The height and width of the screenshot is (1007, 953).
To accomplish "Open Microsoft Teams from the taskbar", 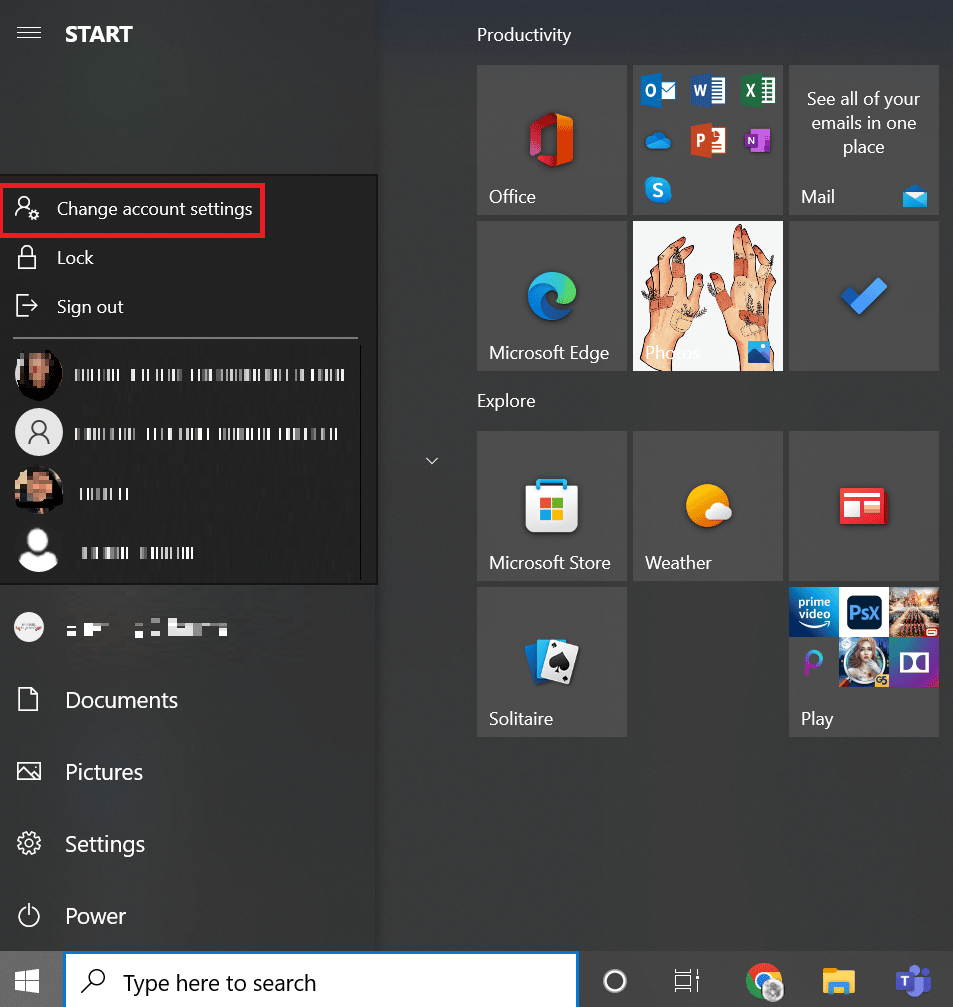I will click(x=913, y=981).
